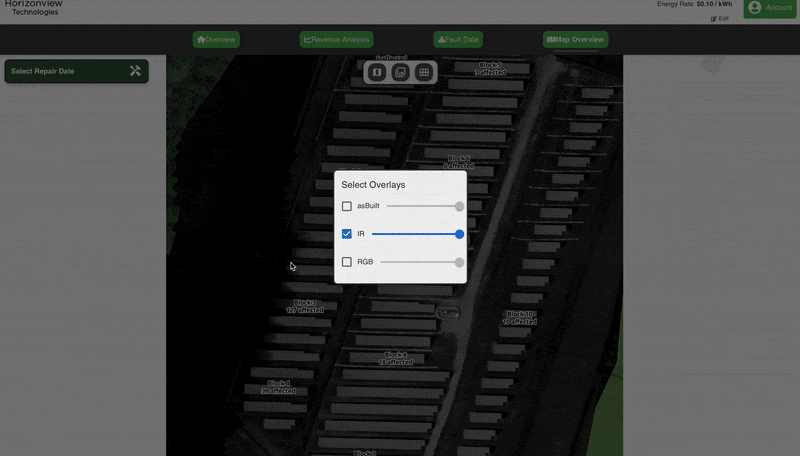Uncheck the IR overlay checkbox
The width and height of the screenshot is (800, 456).
click(347, 234)
